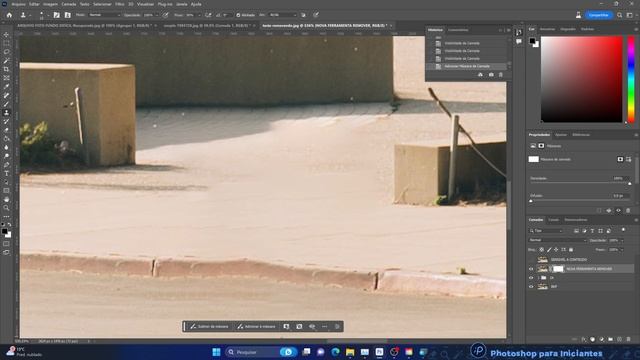Select the Hand tool
The image size is (640, 360).
(6, 199)
